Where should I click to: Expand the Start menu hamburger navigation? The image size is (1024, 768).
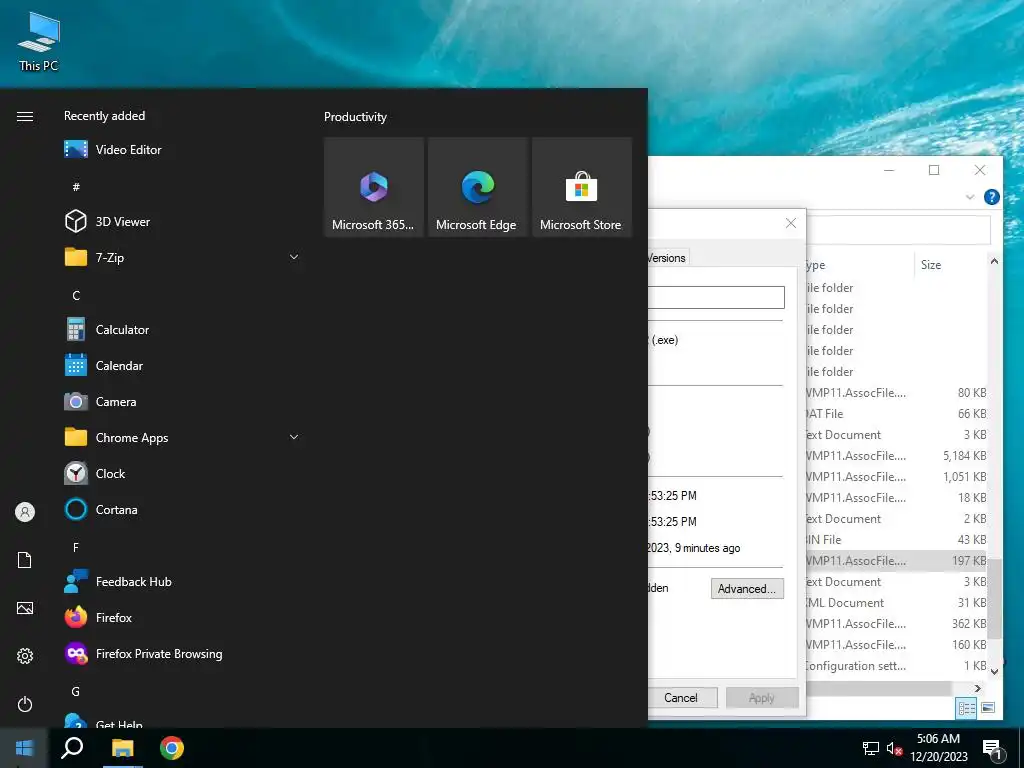click(25, 116)
